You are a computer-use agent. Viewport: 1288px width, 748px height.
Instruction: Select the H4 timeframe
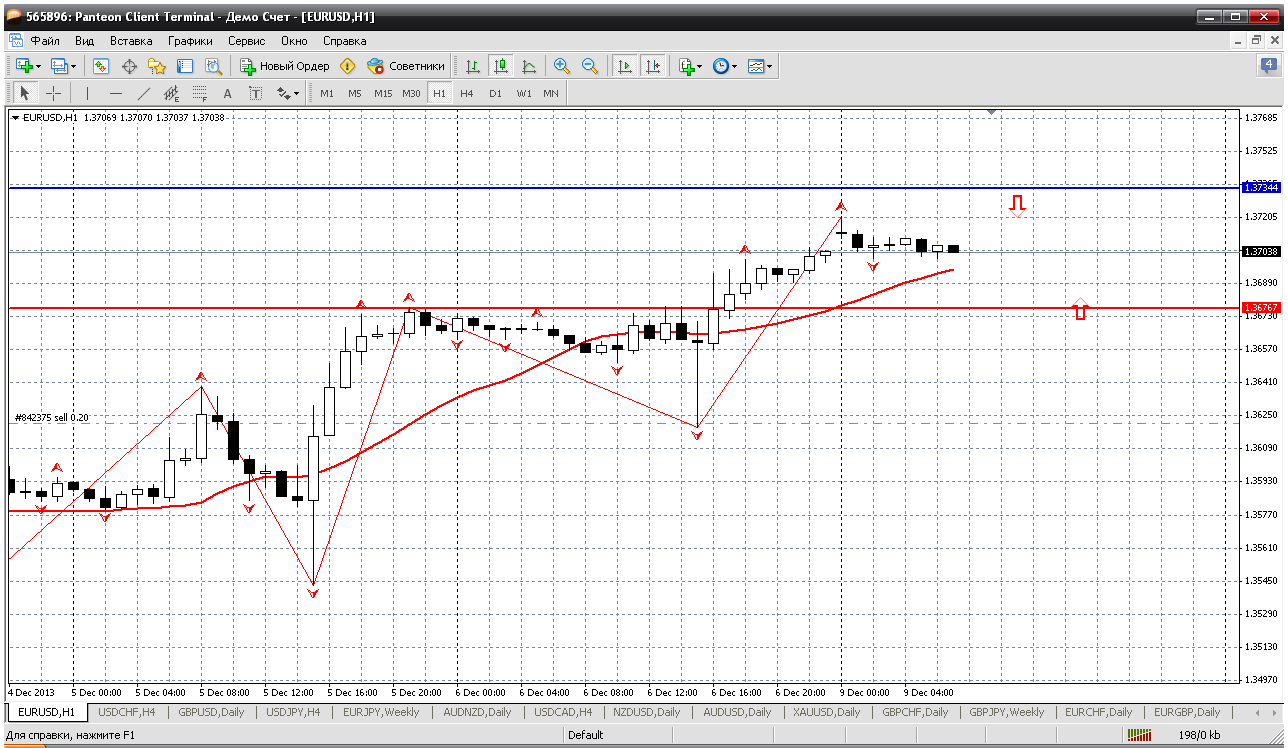click(467, 93)
